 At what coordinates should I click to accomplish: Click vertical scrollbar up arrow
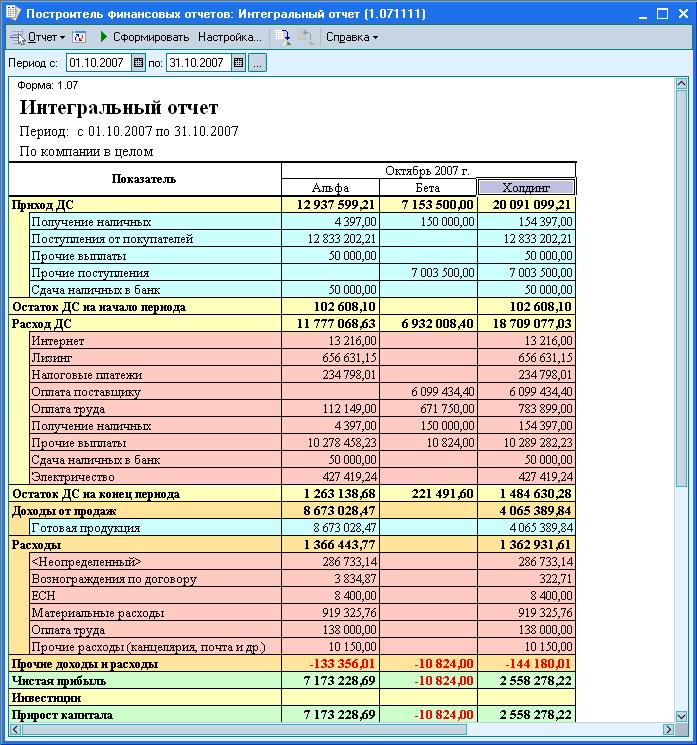tap(681, 84)
